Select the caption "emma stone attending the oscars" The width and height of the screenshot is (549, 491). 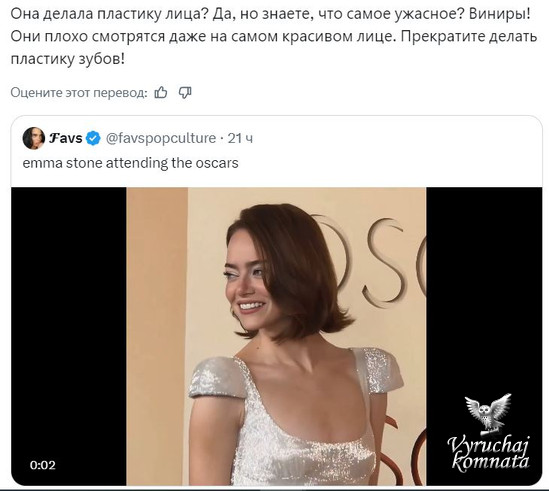(130, 163)
